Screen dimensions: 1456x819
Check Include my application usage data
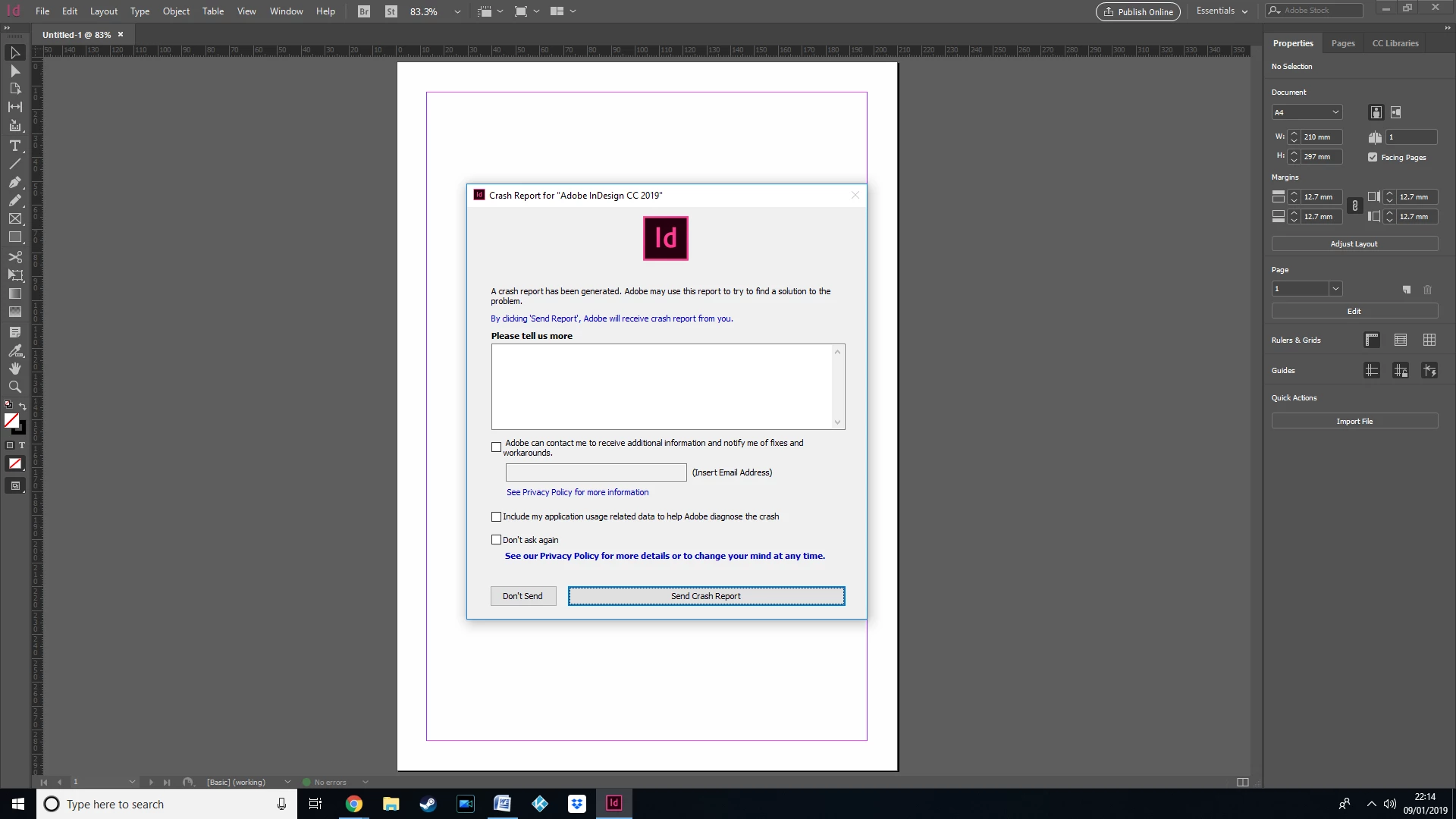[x=496, y=517]
